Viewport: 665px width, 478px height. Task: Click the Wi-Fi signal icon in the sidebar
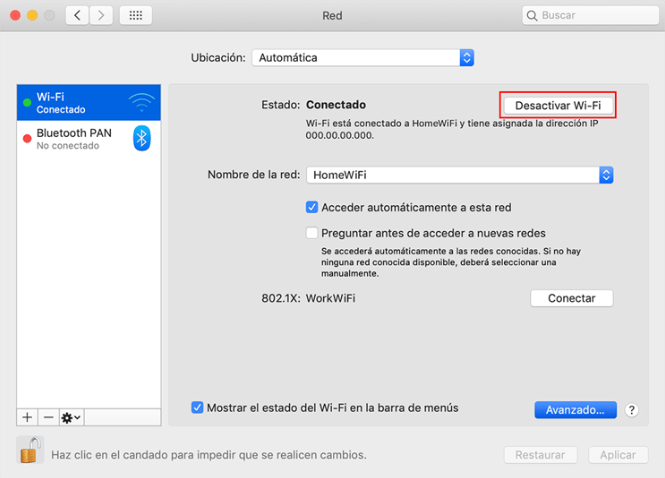click(141, 103)
